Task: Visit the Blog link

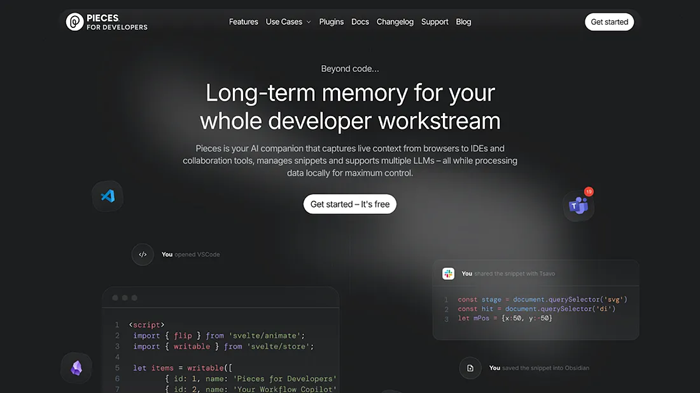Action: tap(463, 22)
